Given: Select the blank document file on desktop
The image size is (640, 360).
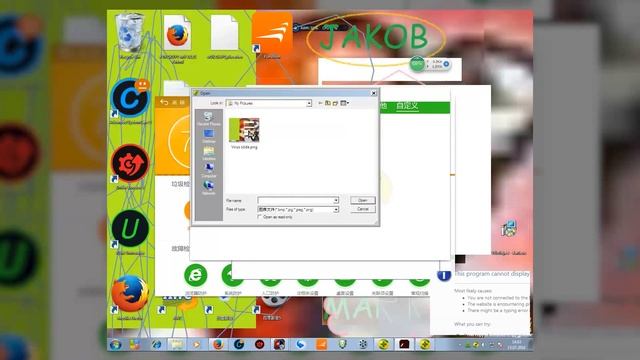Looking at the screenshot, I should tap(224, 37).
